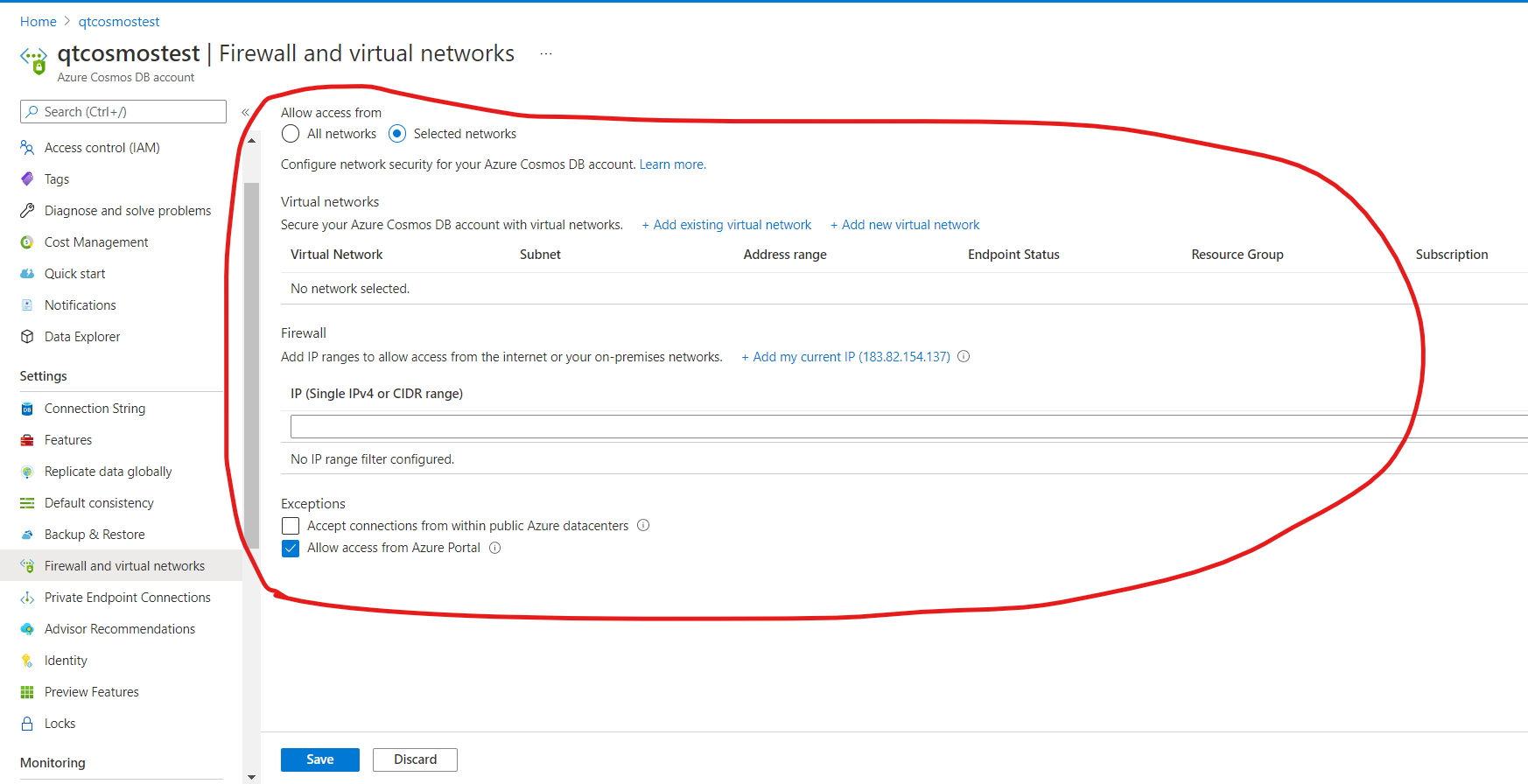Click the Features toolbox icon
Viewport: 1528px width, 784px height.
(x=27, y=440)
